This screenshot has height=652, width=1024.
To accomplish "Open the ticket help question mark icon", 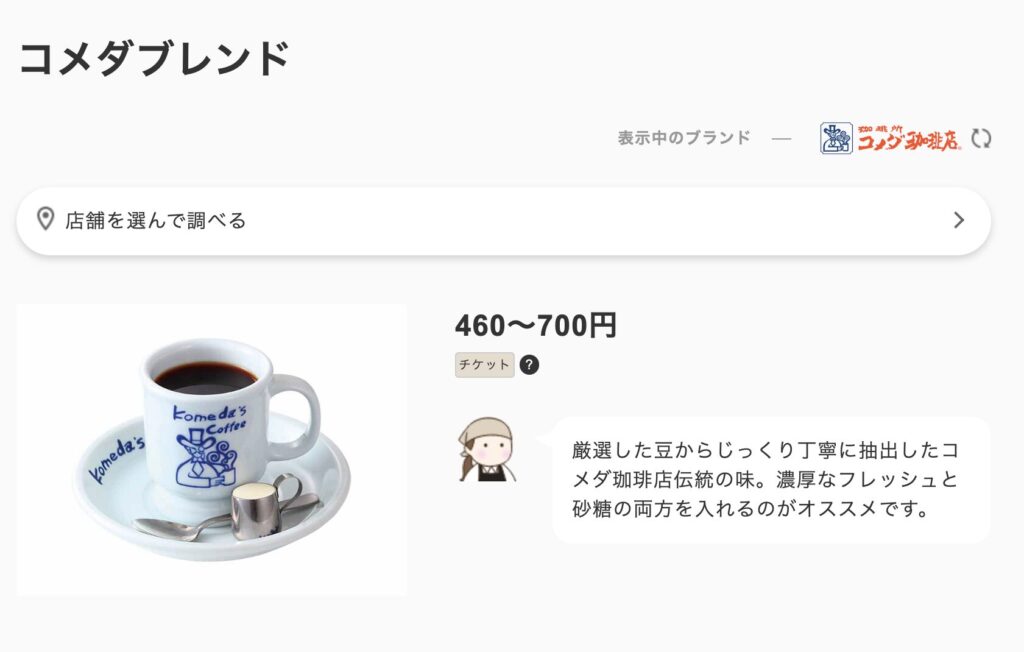I will pyautogui.click(x=529, y=365).
